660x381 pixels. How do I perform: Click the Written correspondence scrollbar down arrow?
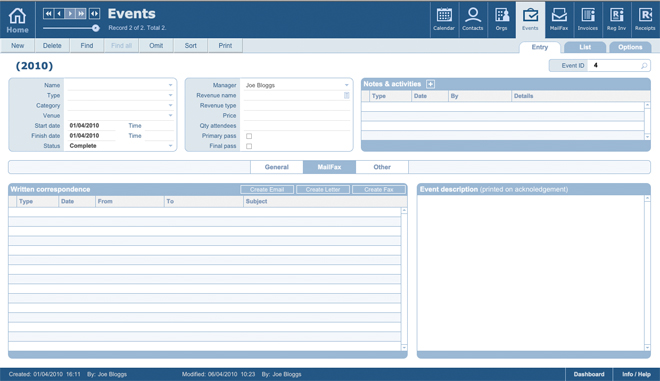point(404,347)
